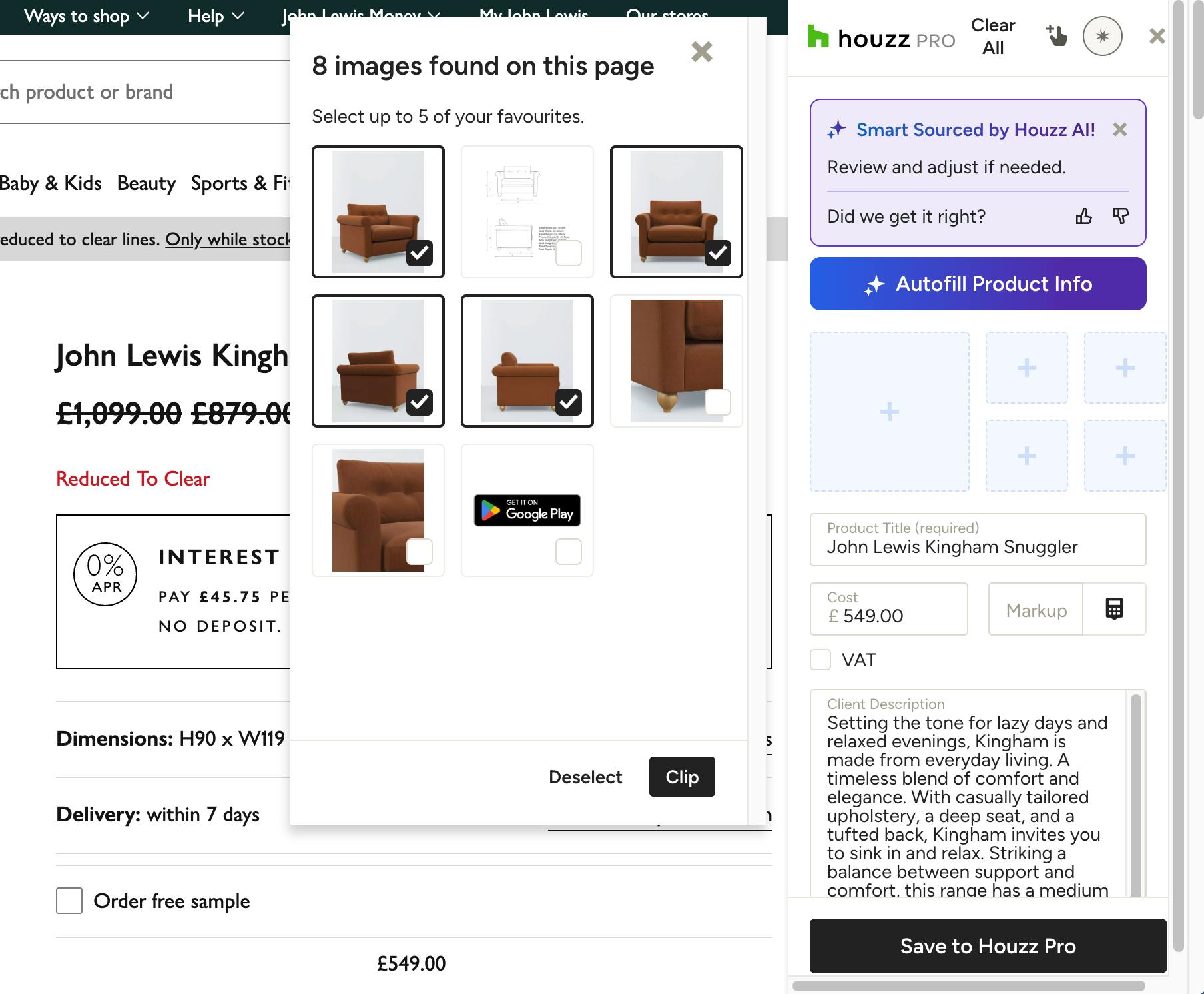Screen dimensions: 1204x994
Task: Uncheck the first angled armchair image
Action: coord(420,253)
